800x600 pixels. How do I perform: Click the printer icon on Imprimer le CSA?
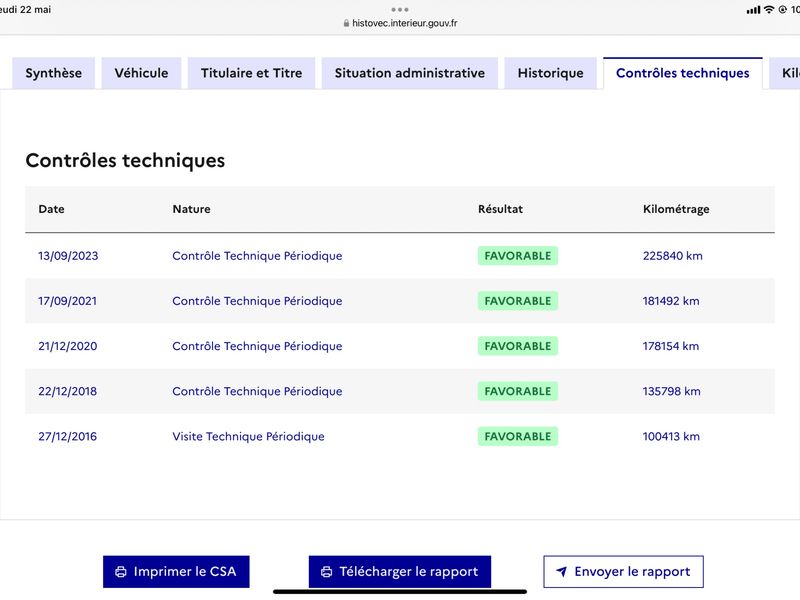click(121, 572)
